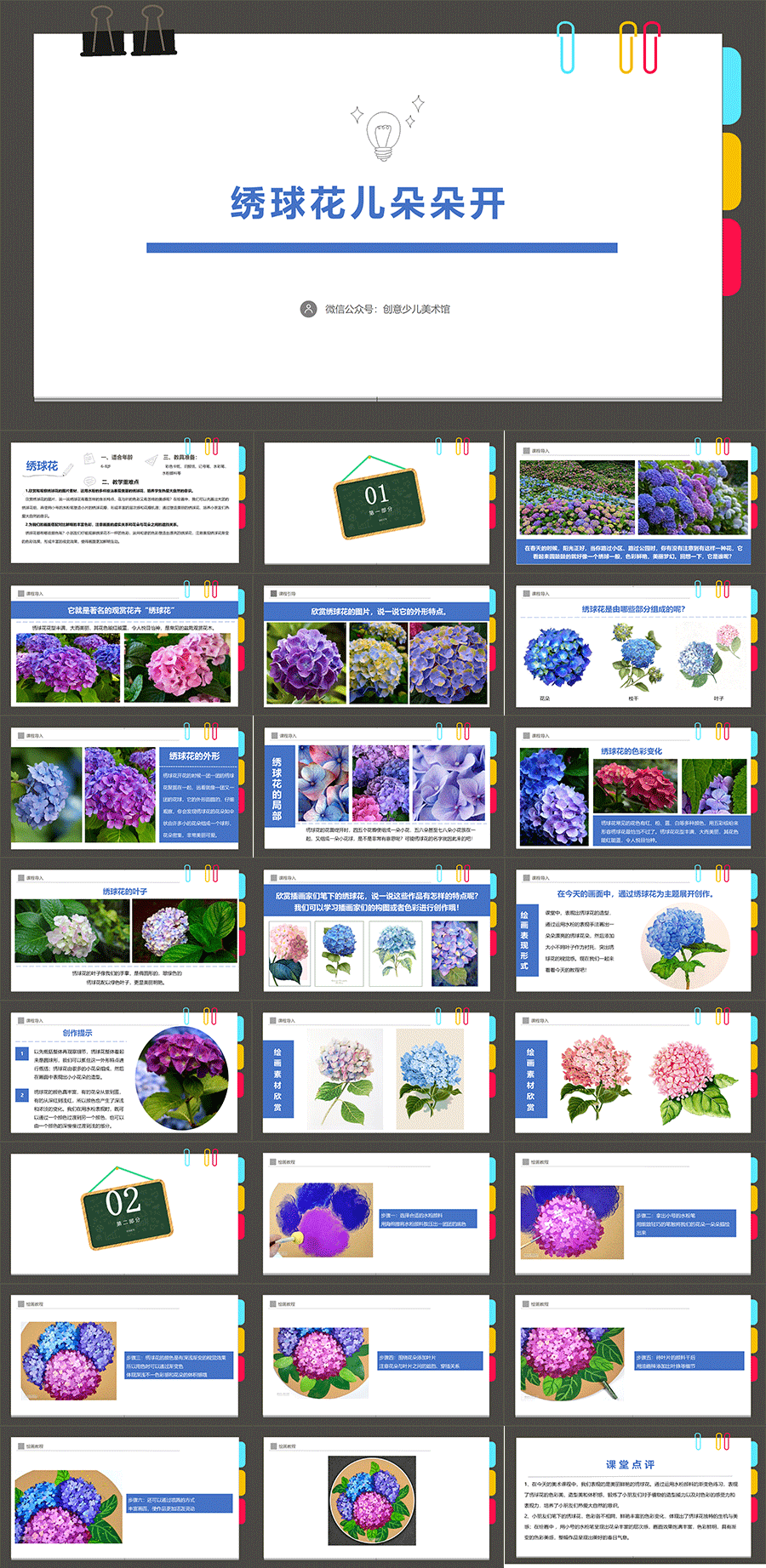
Task: Click the large red paper clip on title slide
Action: (x=651, y=48)
